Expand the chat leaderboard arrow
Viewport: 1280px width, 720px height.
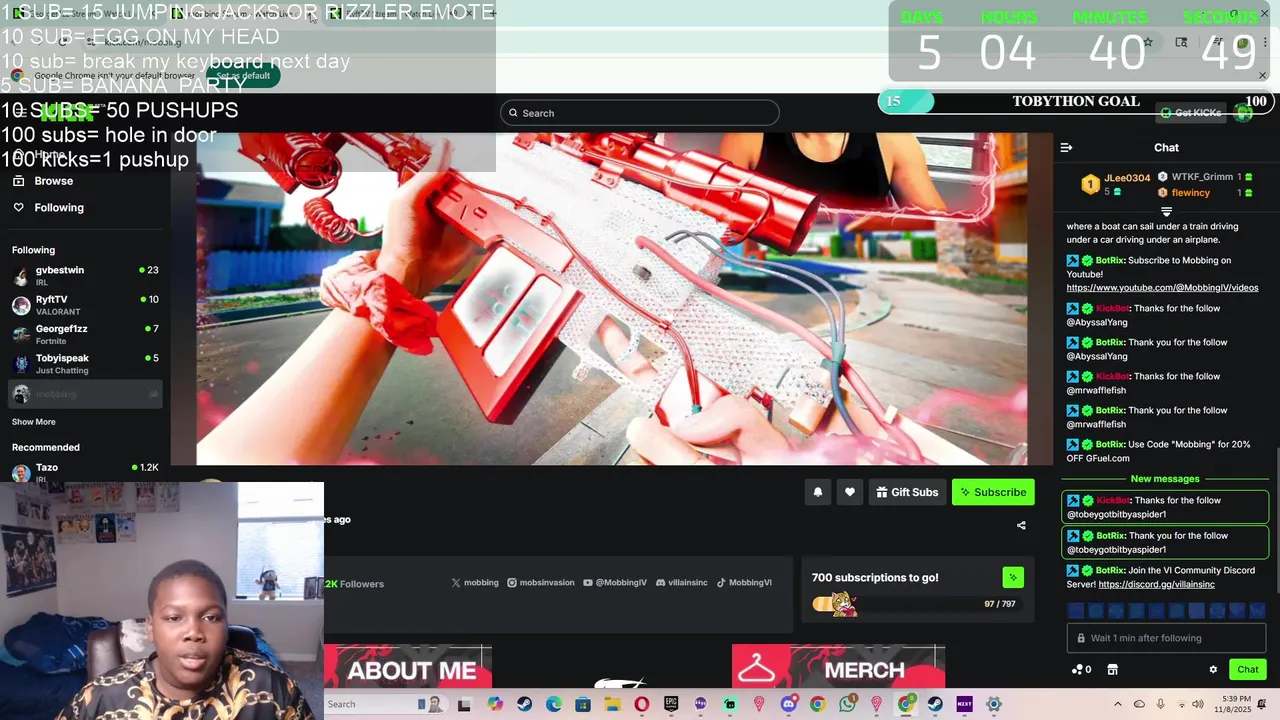coord(1166,211)
